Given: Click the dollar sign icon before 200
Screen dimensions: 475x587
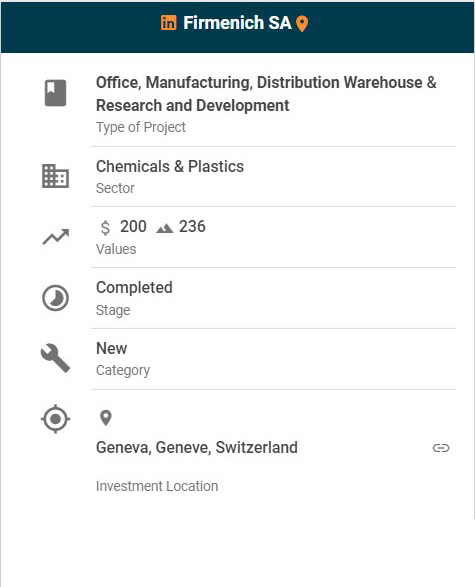Looking at the screenshot, I should click(106, 227).
